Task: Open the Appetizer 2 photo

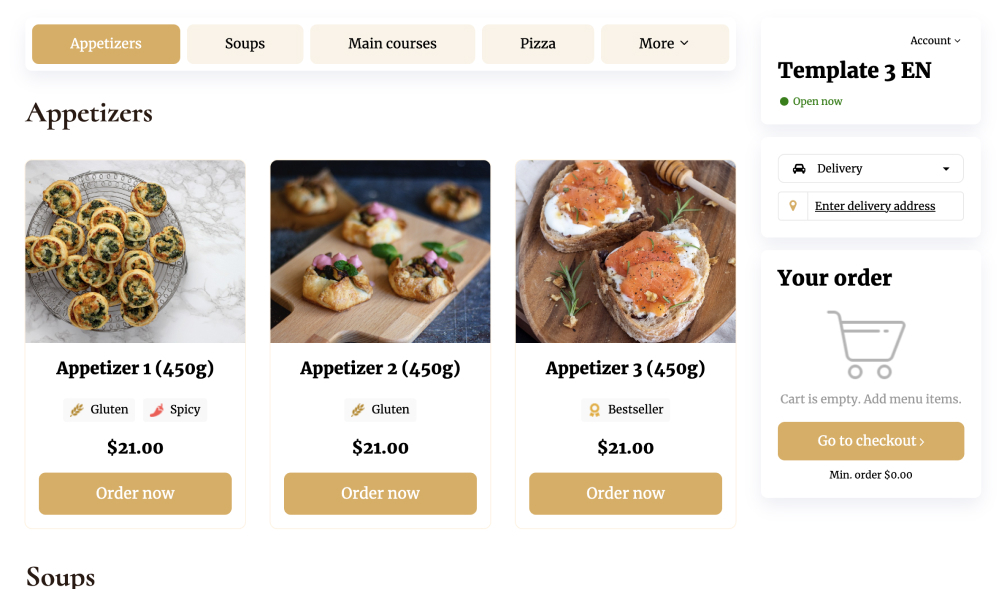Action: (x=380, y=252)
